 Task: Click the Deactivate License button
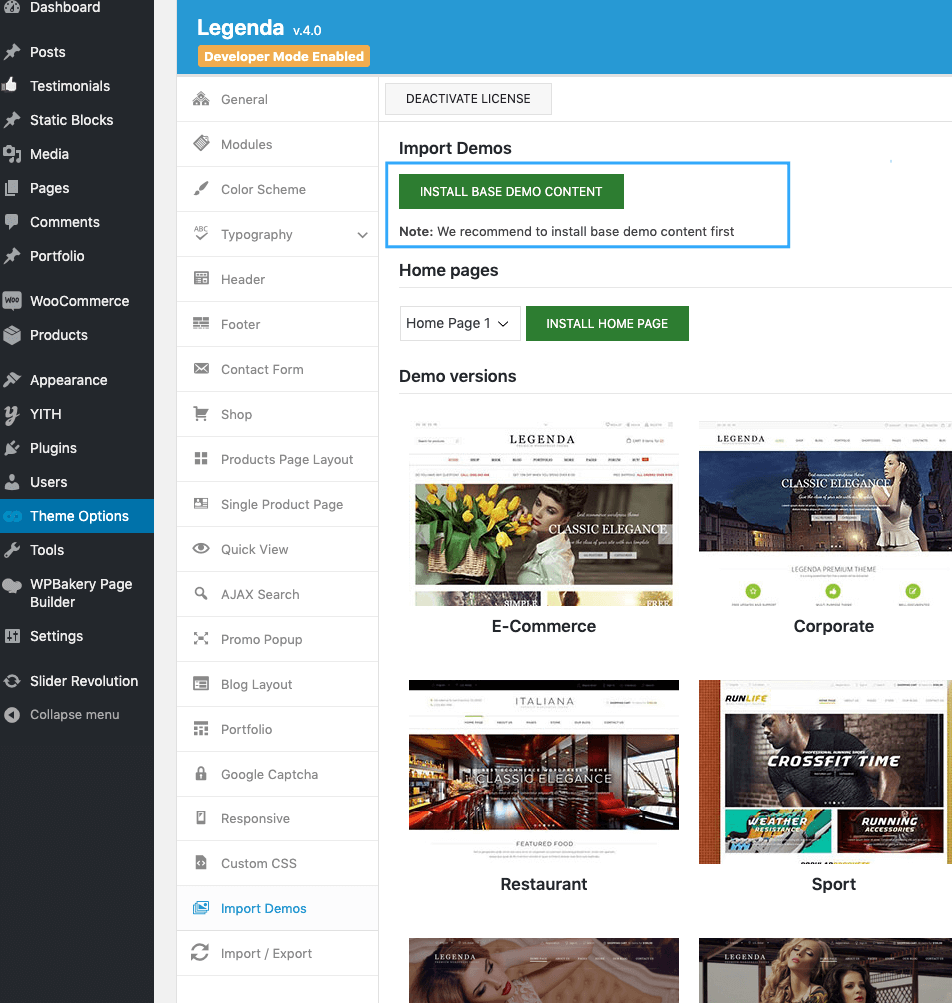click(x=468, y=99)
